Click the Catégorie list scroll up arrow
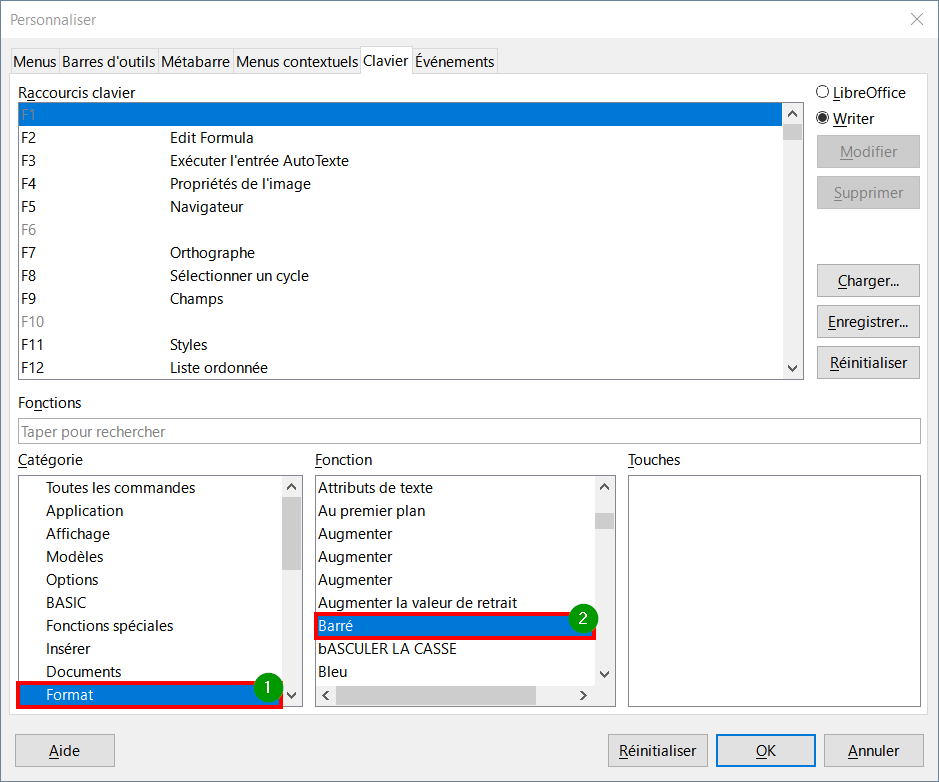 (x=292, y=487)
